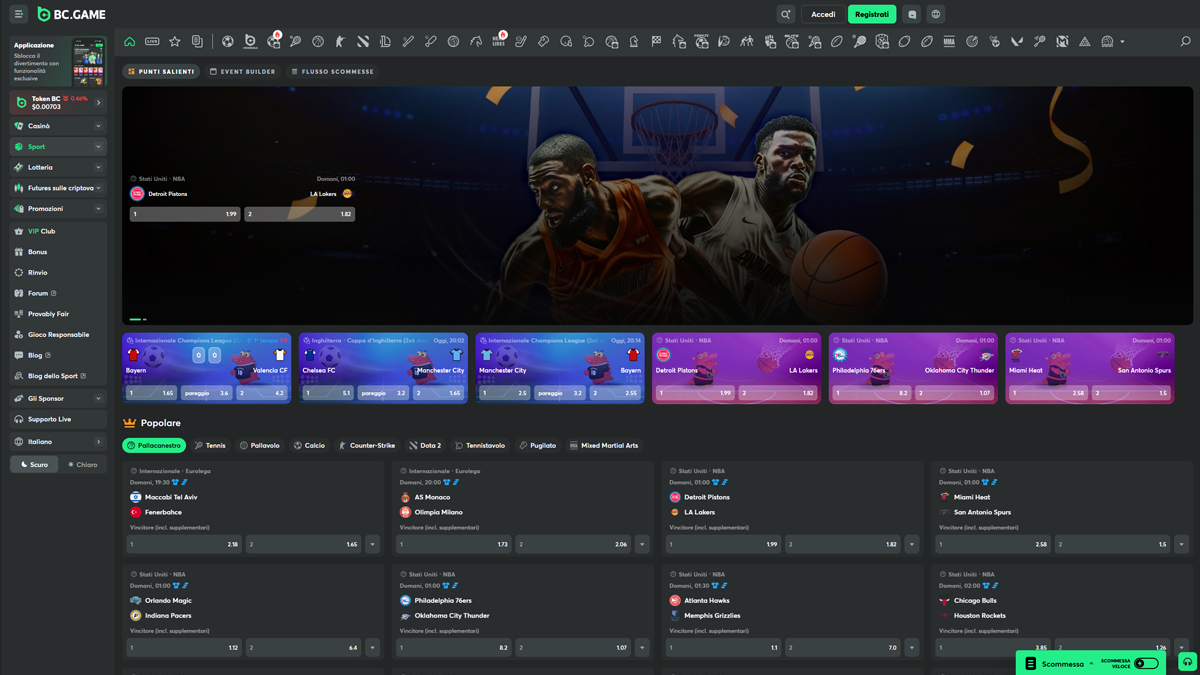
Task: Click the Home icon in sports toolbar
Action: pyautogui.click(x=129, y=42)
